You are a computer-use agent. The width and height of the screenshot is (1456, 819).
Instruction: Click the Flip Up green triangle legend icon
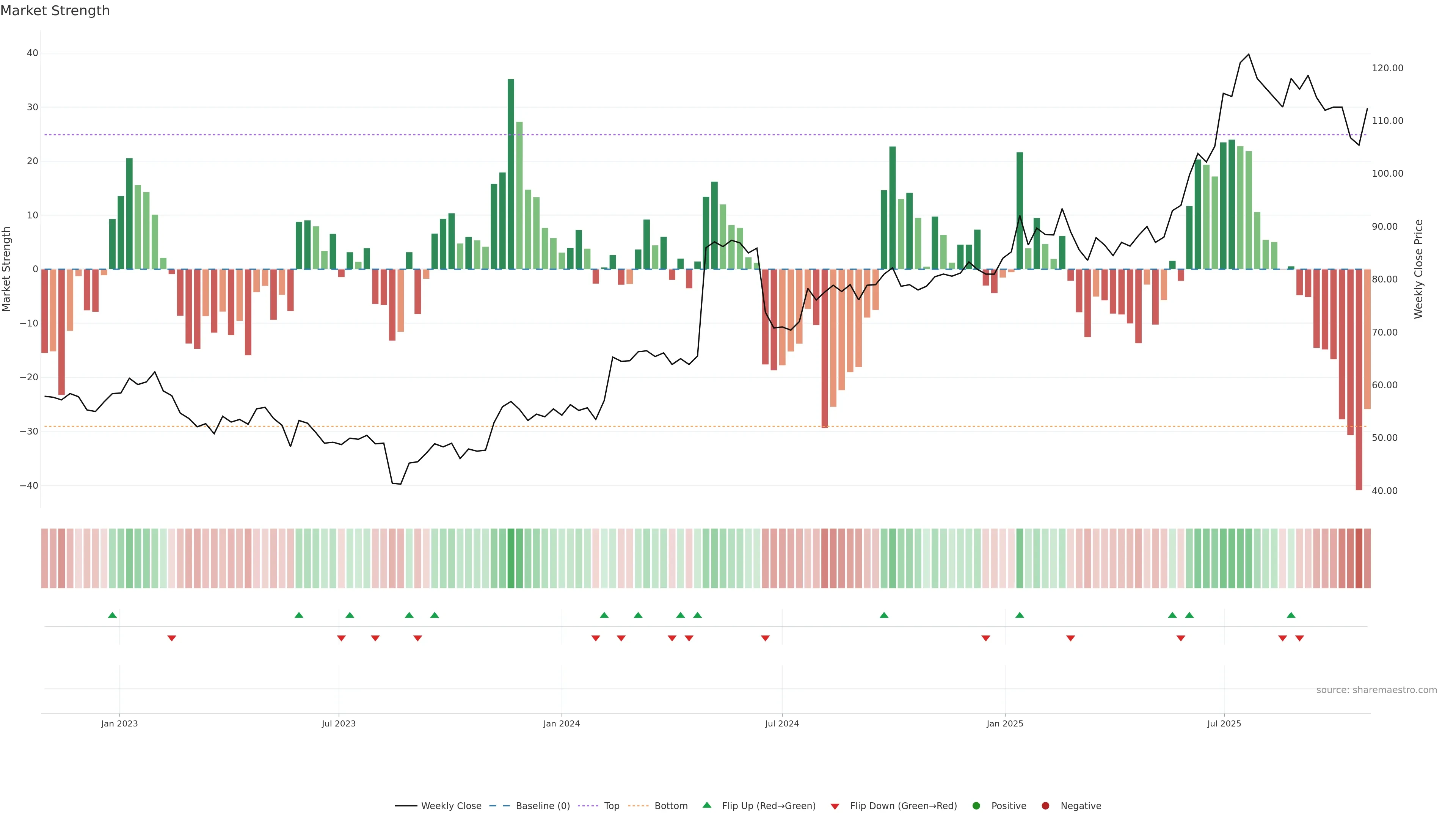(x=706, y=805)
